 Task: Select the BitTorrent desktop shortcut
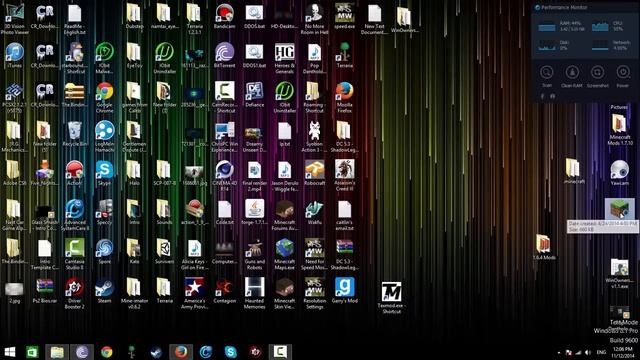[x=224, y=56]
